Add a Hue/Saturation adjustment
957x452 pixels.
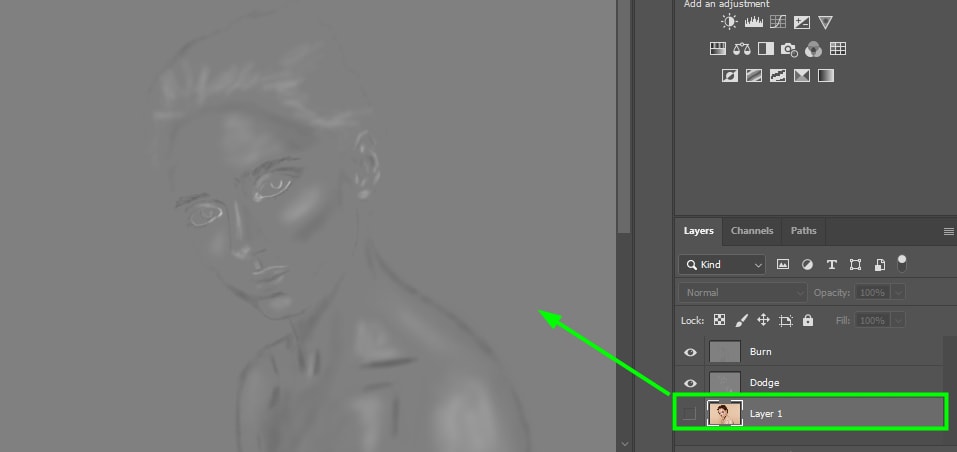(x=718, y=49)
